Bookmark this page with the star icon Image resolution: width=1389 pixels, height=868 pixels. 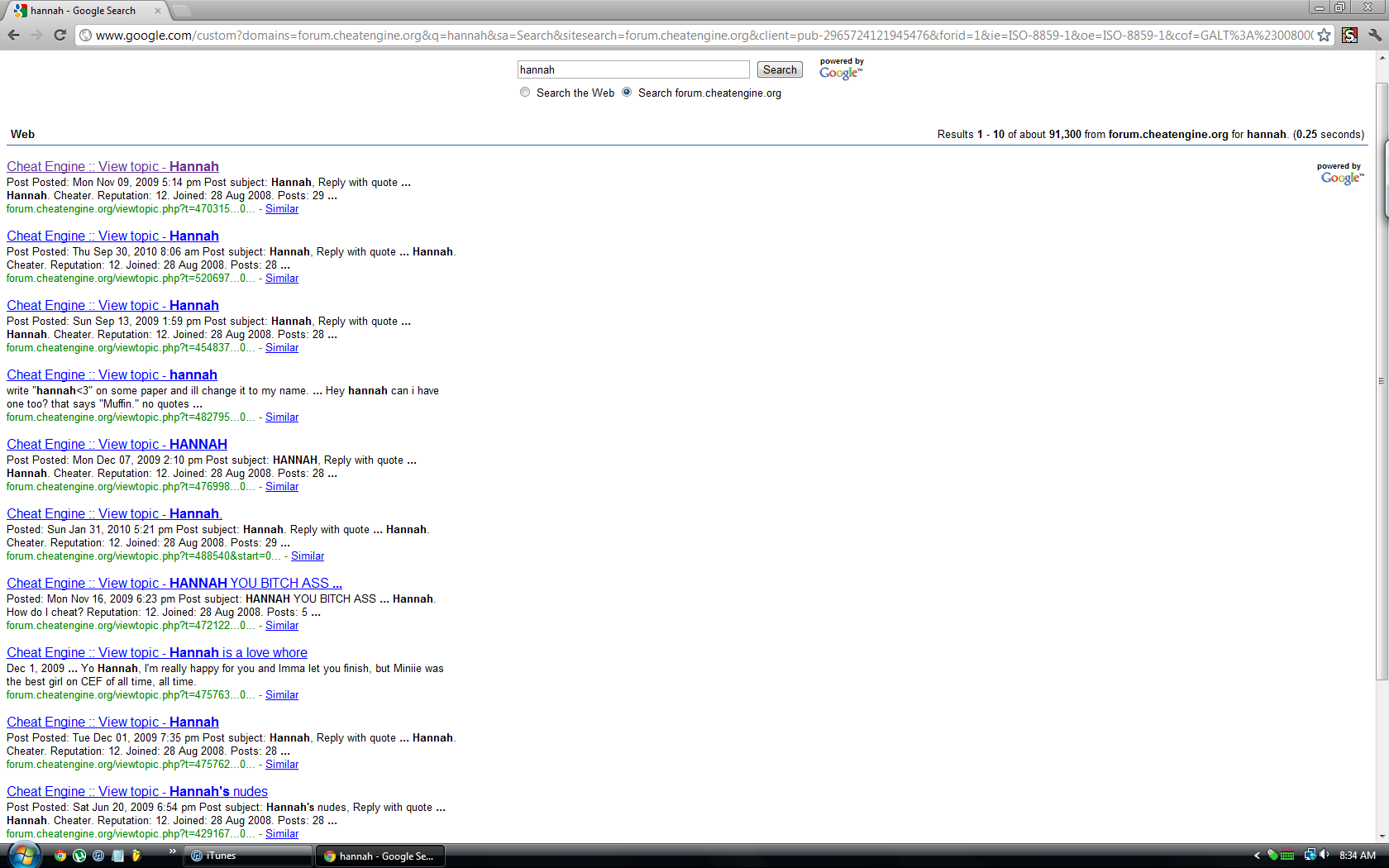(1324, 35)
